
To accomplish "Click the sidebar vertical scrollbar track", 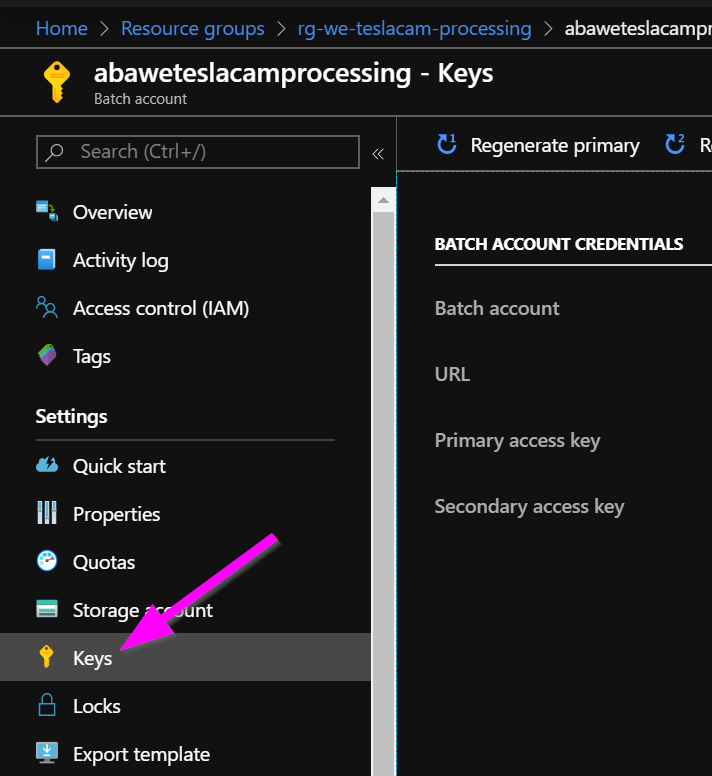I will (383, 493).
